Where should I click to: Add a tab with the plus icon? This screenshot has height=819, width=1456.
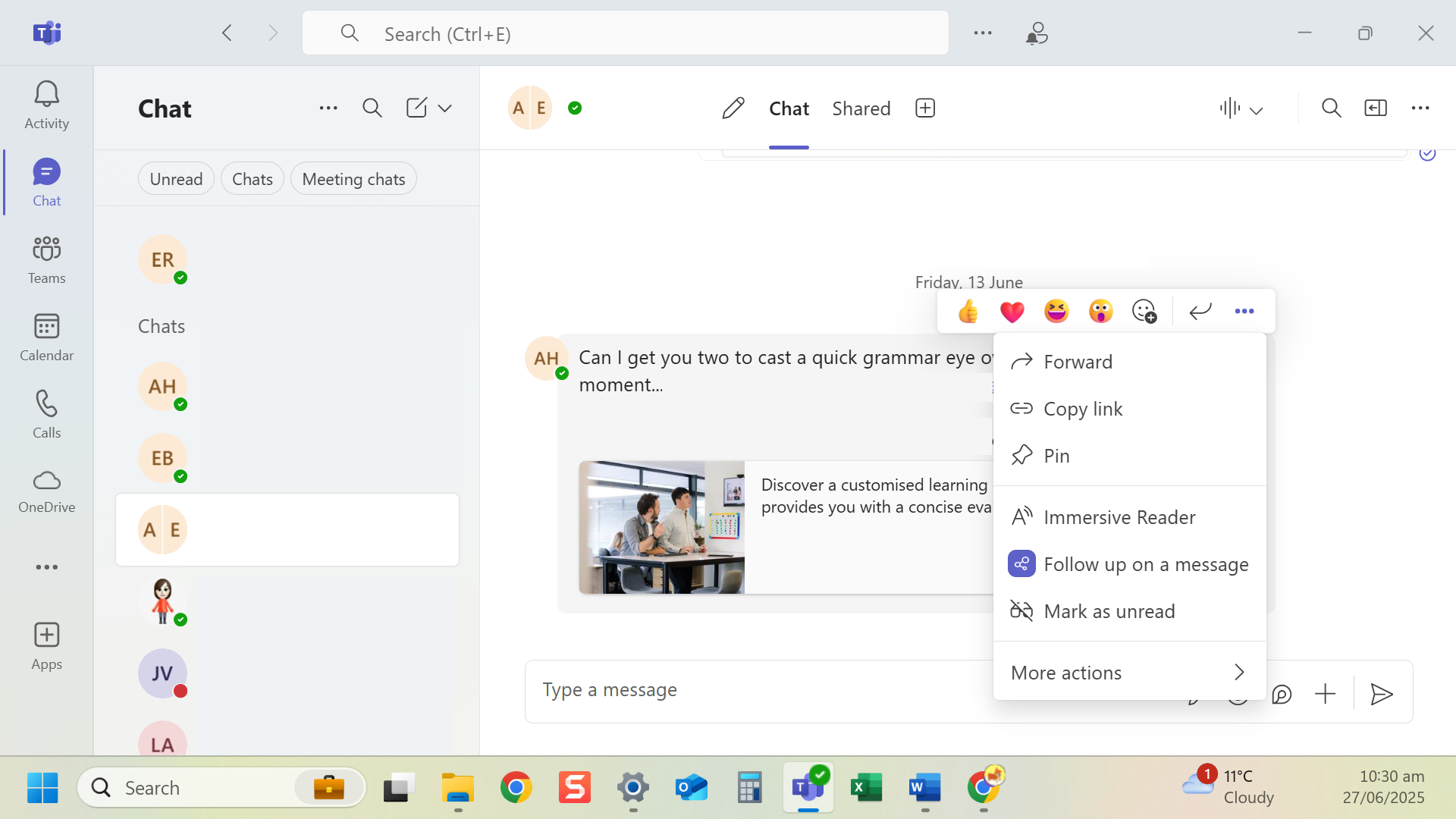pyautogui.click(x=925, y=108)
